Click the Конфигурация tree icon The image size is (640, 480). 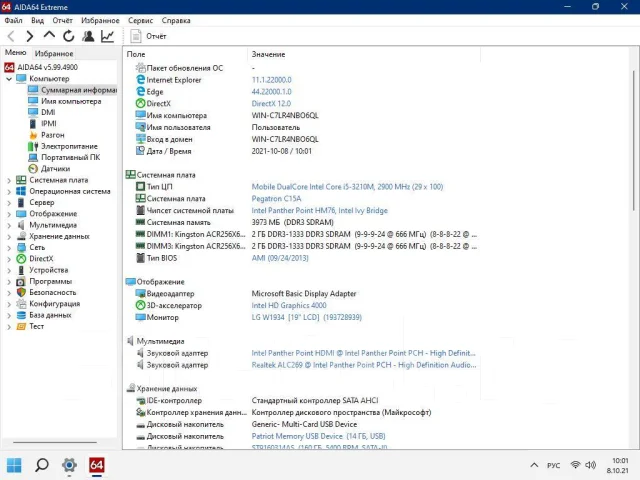21,304
